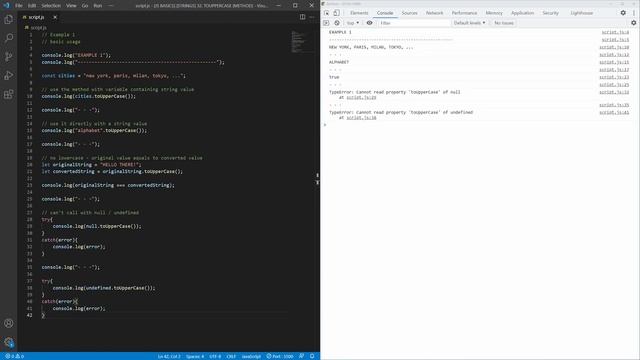Switch to the Sources tab
Image resolution: width=640 pixels, height=360 pixels.
tap(409, 13)
